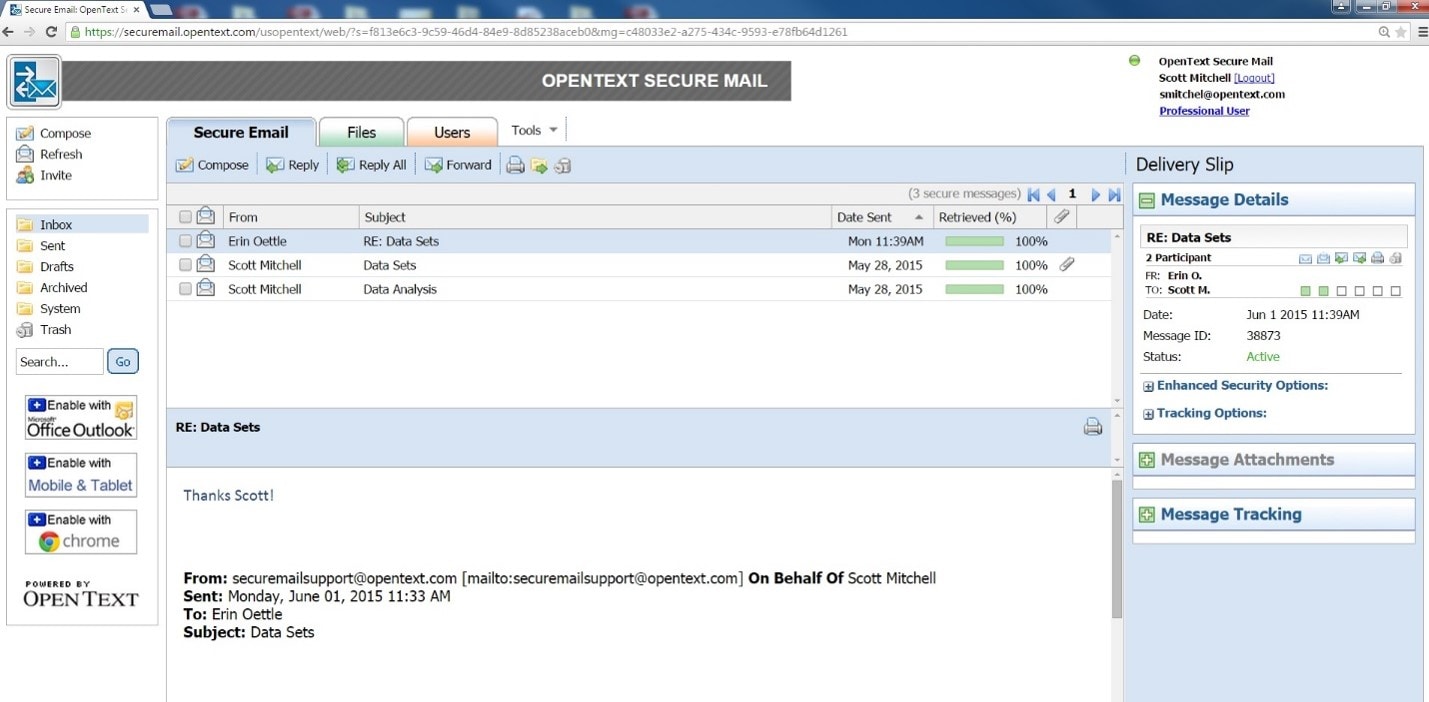
Task: Click Enable with Office Outlook button
Action: click(81, 418)
